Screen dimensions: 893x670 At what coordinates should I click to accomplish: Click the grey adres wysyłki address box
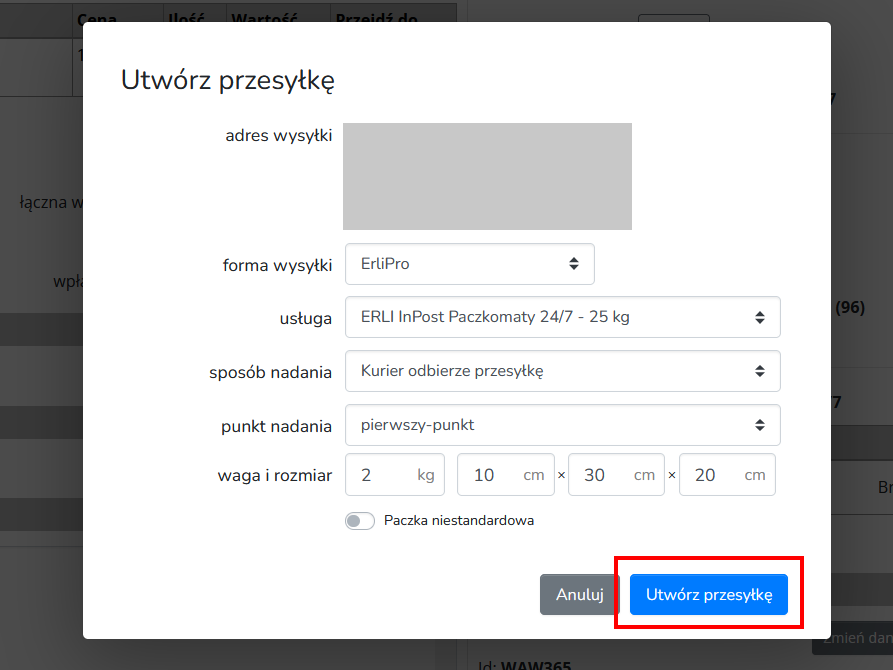pyautogui.click(x=488, y=177)
